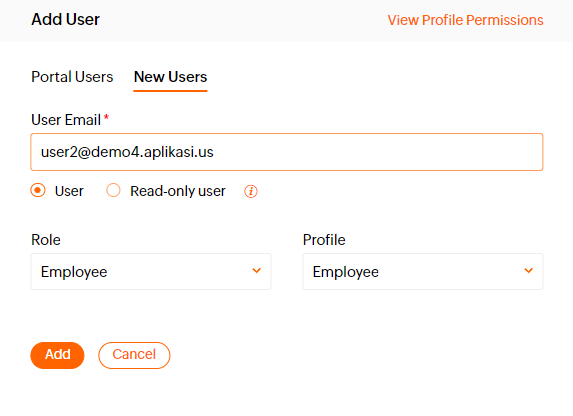Select the Read-only user radio button
Image resolution: width=573 pixels, height=416 pixels.
point(113,190)
